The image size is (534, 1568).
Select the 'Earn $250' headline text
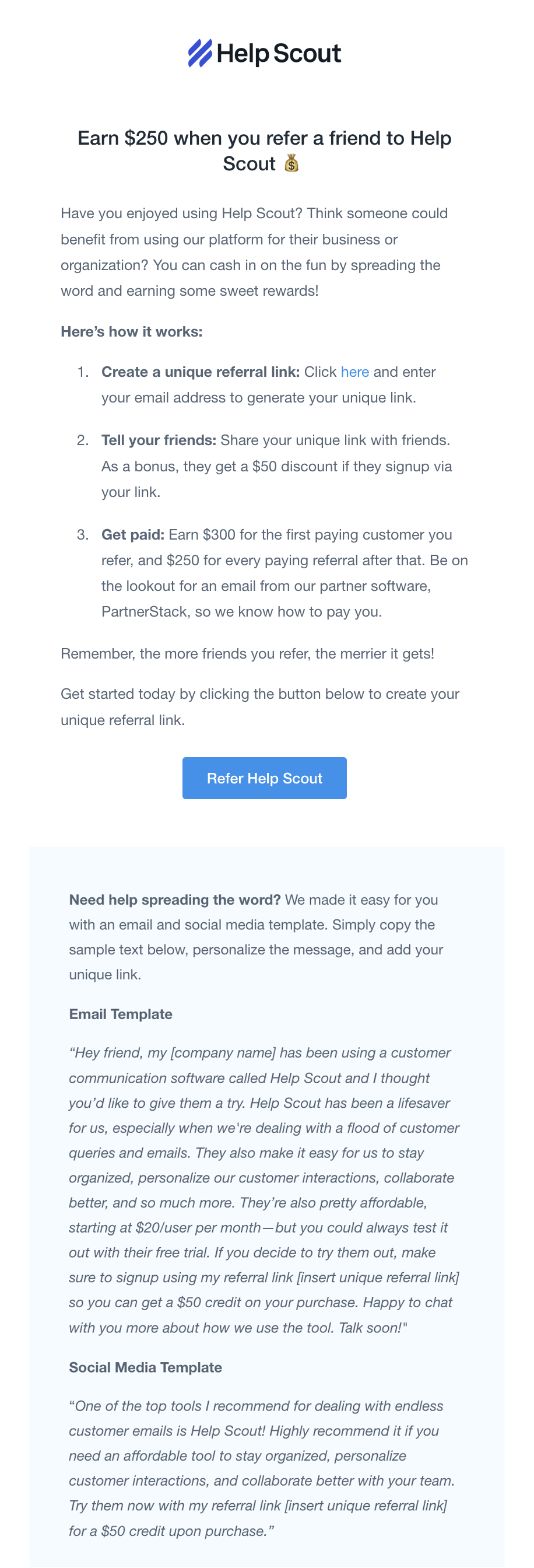click(264, 138)
